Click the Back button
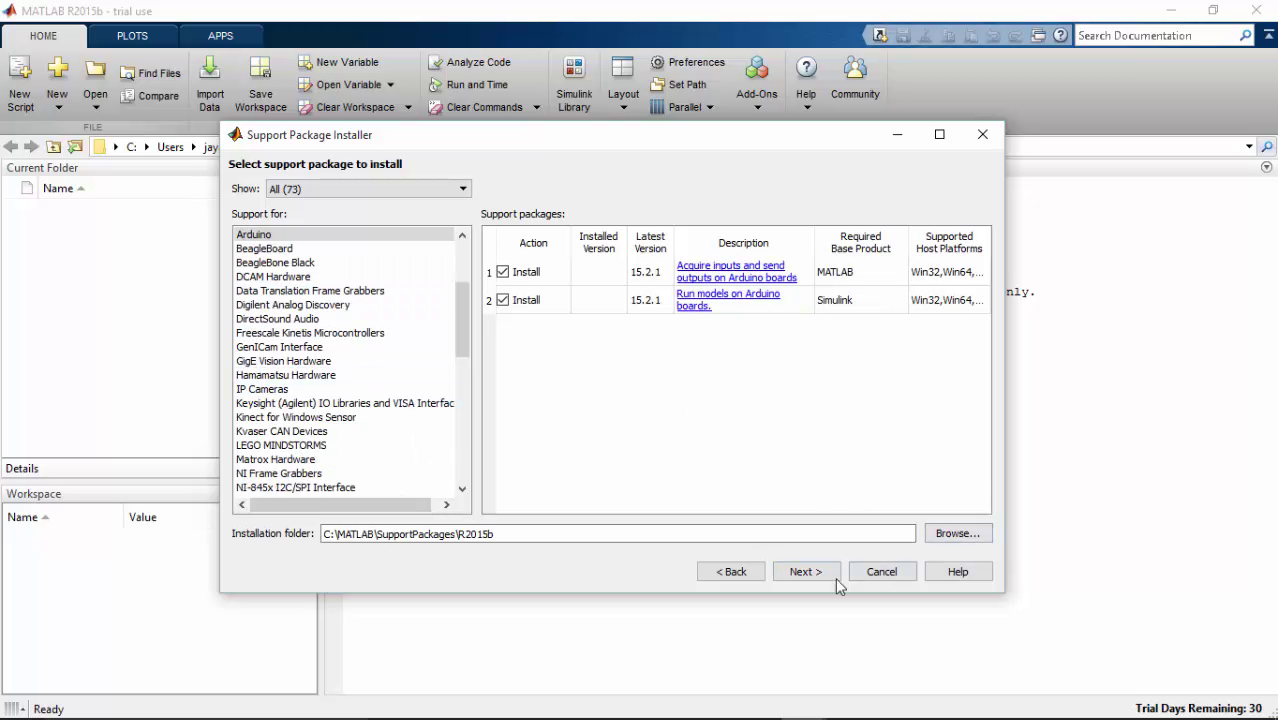Screen dimensions: 1278x720 pyautogui.click(x=731, y=572)
